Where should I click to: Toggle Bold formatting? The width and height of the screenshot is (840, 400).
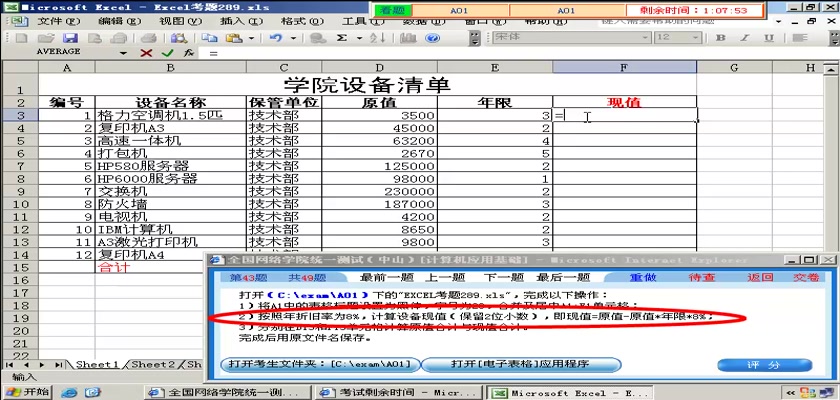point(721,38)
